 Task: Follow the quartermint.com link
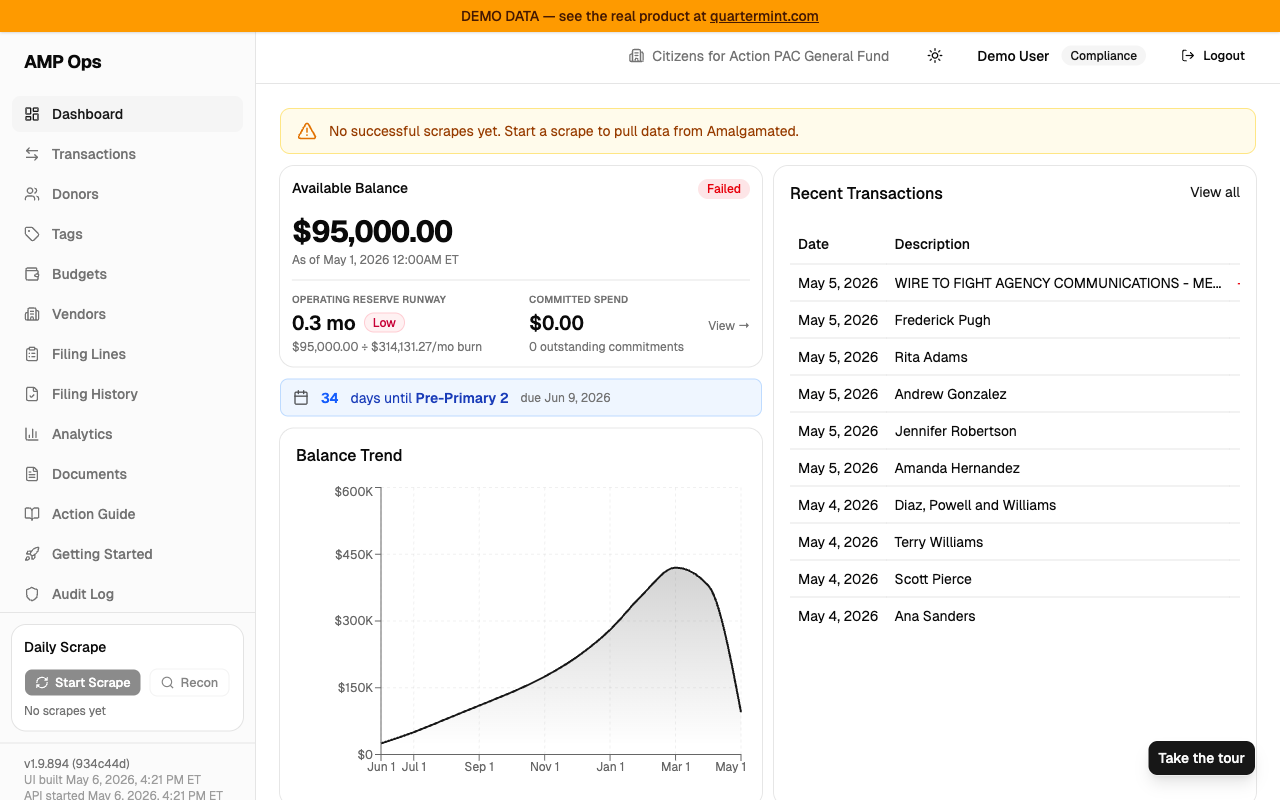pyautogui.click(x=764, y=16)
